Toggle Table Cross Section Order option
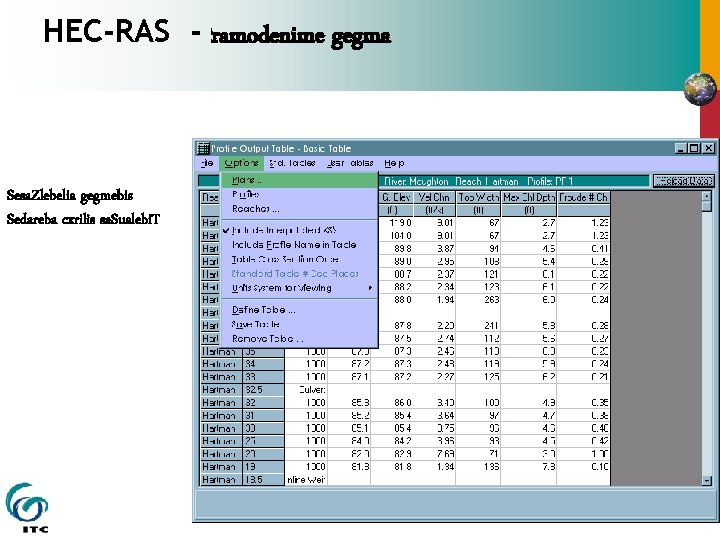 click(299, 259)
